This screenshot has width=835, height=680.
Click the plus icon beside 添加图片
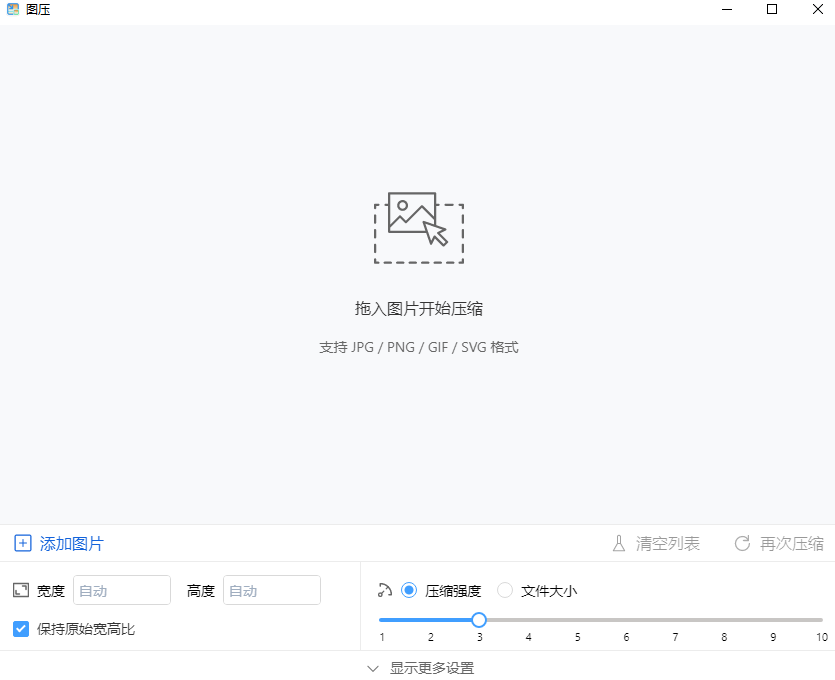coord(21,543)
